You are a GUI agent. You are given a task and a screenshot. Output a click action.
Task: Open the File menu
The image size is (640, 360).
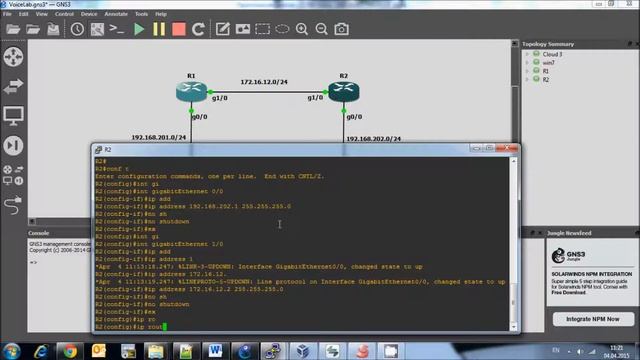(x=7, y=14)
